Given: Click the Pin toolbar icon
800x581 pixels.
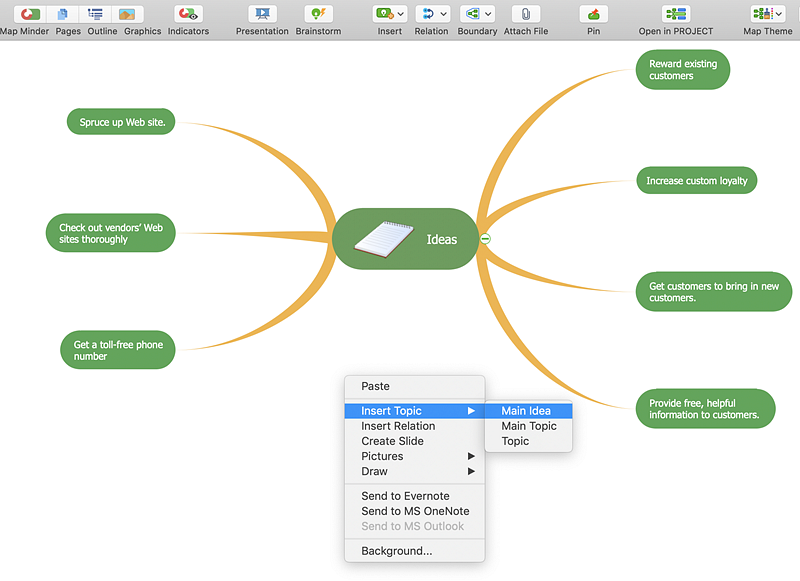Looking at the screenshot, I should [594, 14].
